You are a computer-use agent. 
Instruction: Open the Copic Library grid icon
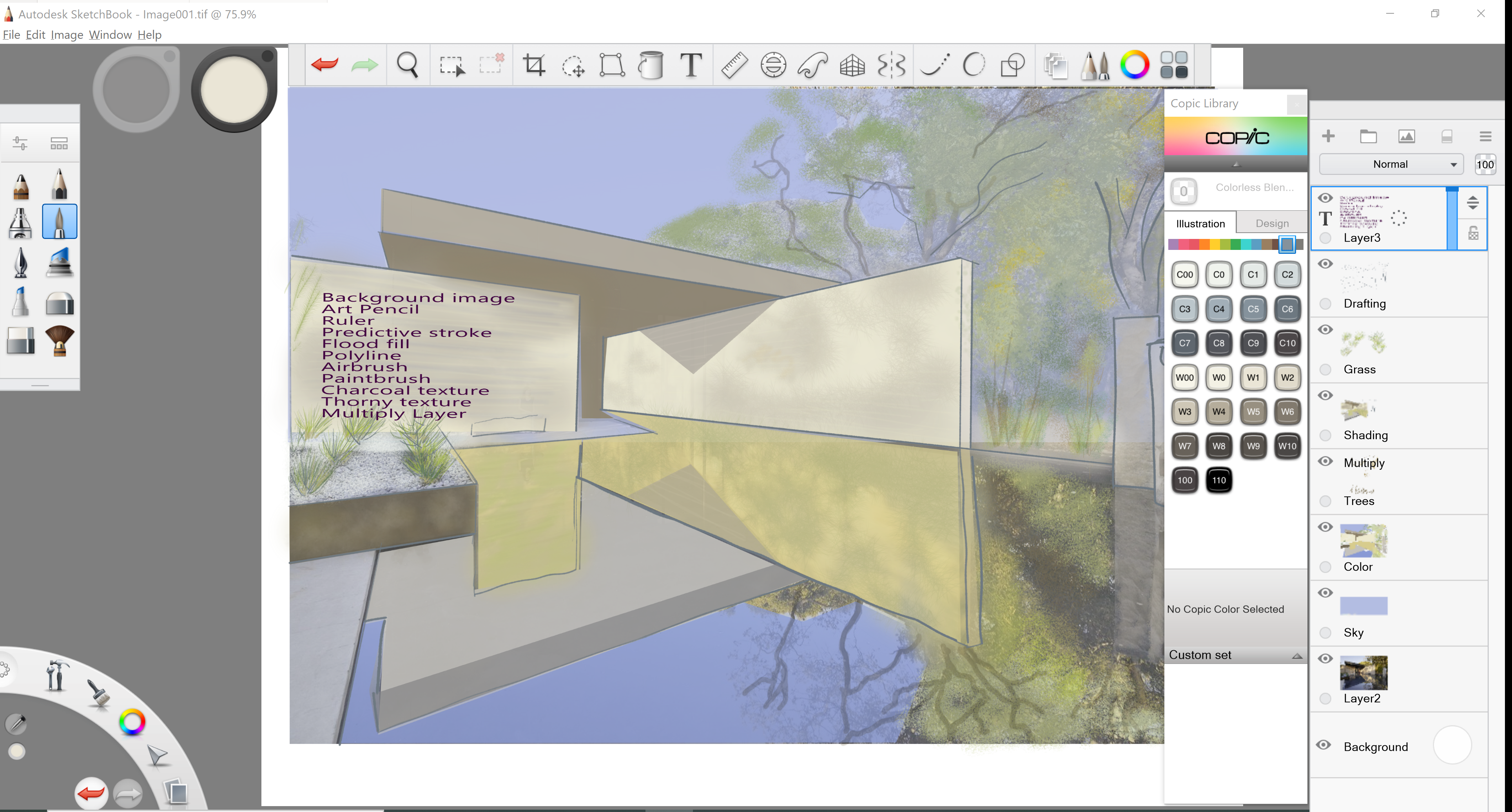1174,65
